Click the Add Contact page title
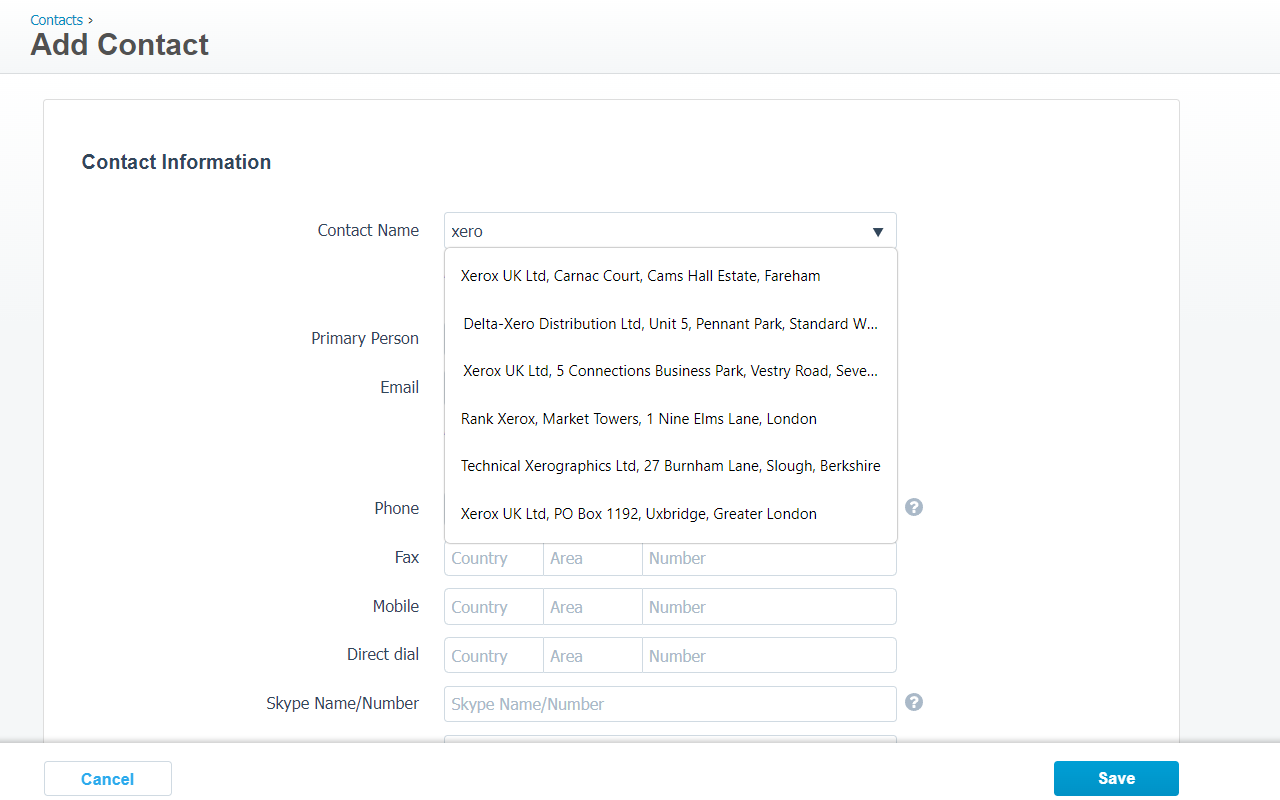This screenshot has height=800, width=1280. click(120, 45)
